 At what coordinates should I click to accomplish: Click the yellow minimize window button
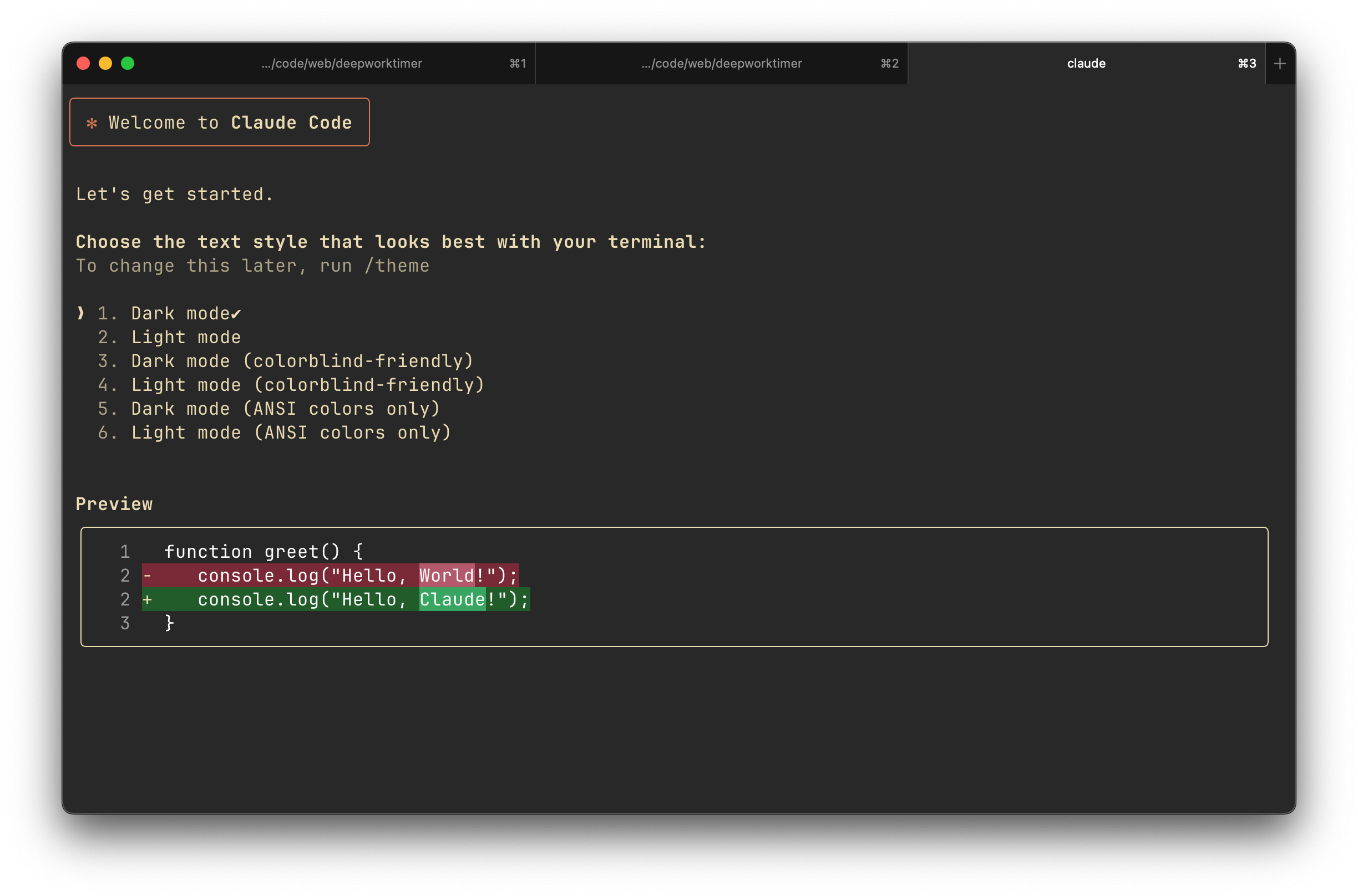pyautogui.click(x=105, y=63)
